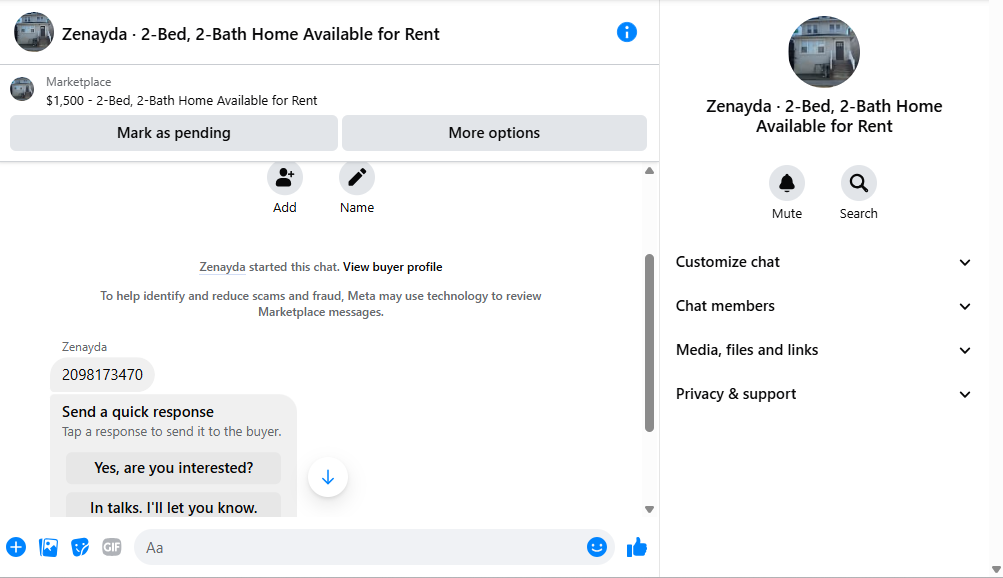Click the chat scrollbar up arrow
The width and height of the screenshot is (1003, 578).
[x=649, y=171]
